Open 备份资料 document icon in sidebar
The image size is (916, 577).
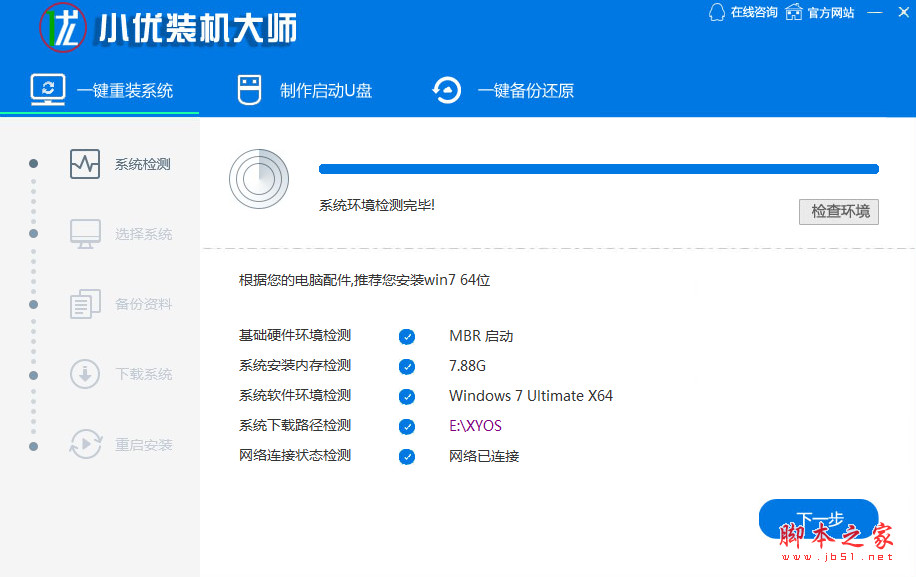pyautogui.click(x=85, y=304)
